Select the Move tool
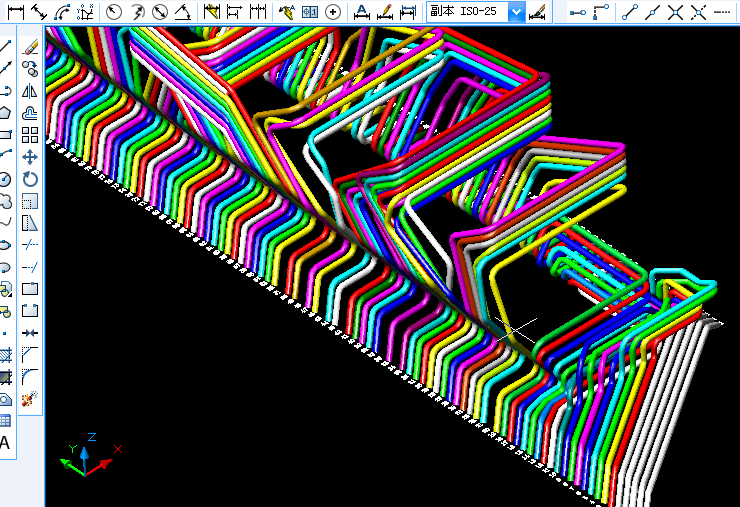 coord(30,157)
